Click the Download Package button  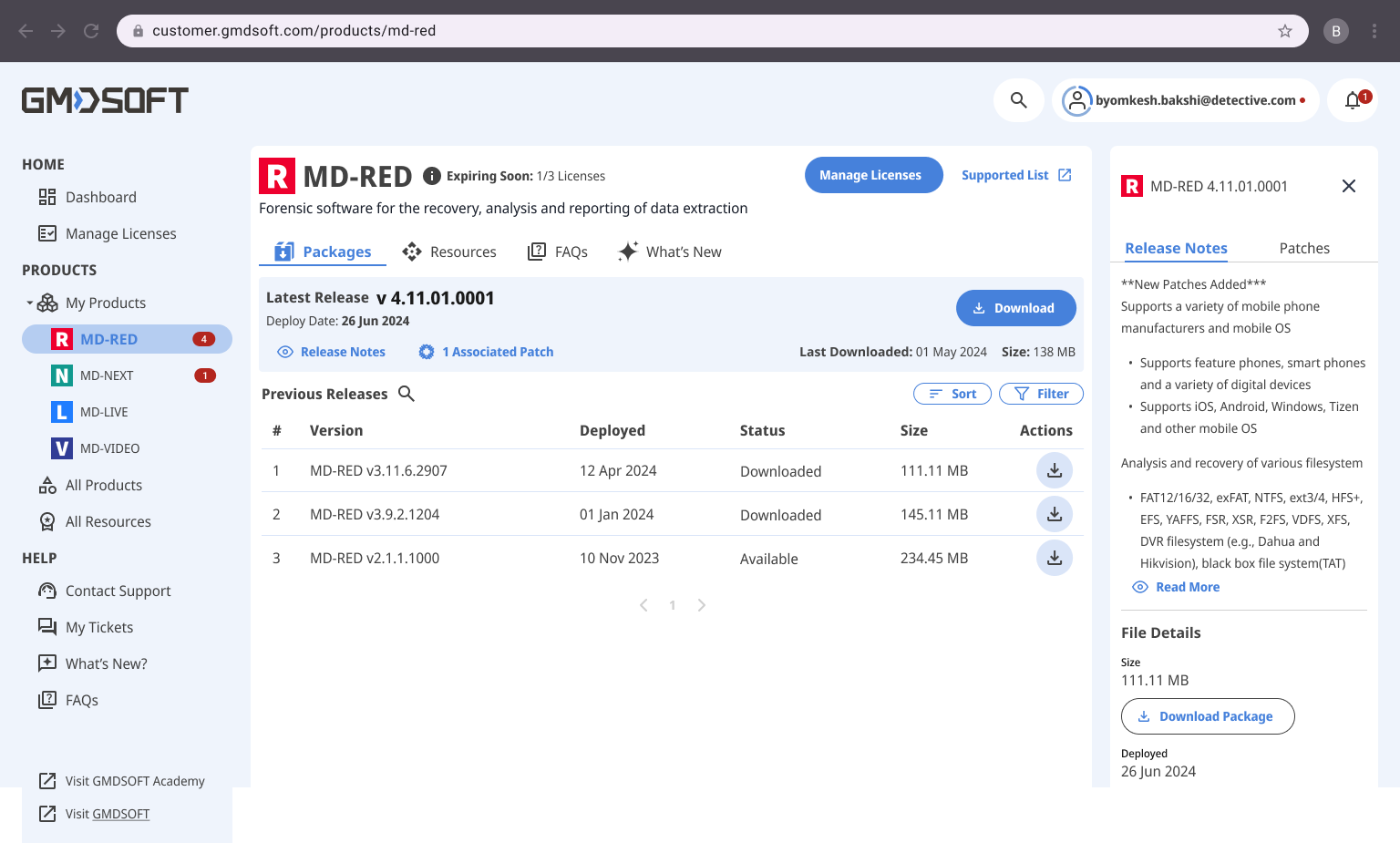point(1208,716)
